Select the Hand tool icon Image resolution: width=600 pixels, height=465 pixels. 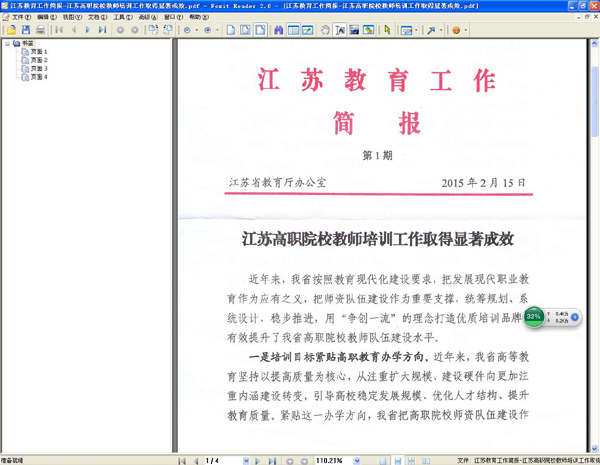coord(325,30)
